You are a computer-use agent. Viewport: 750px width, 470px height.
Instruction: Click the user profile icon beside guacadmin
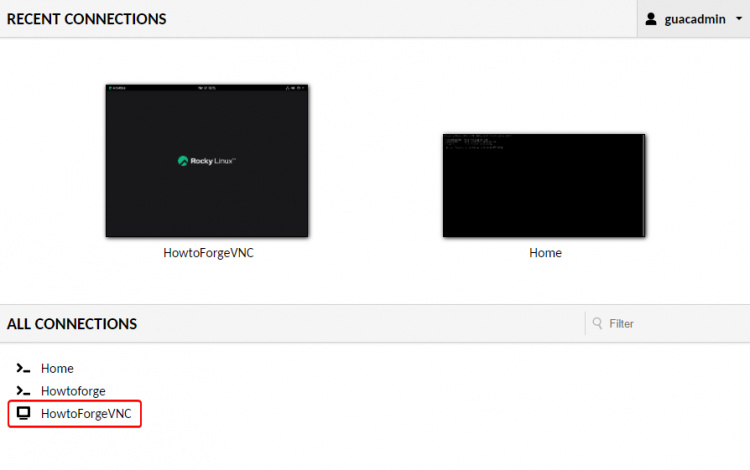[651, 19]
